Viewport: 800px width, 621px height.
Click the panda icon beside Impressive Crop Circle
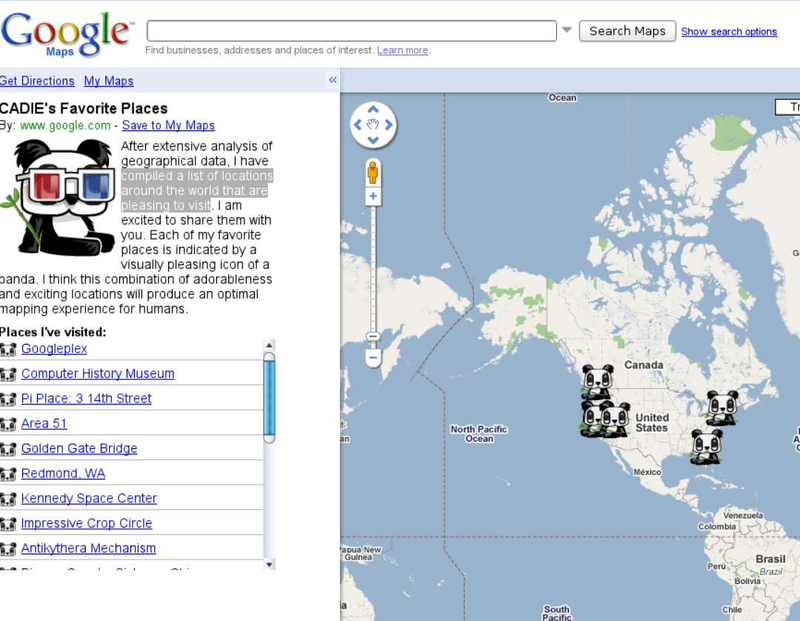[8, 525]
